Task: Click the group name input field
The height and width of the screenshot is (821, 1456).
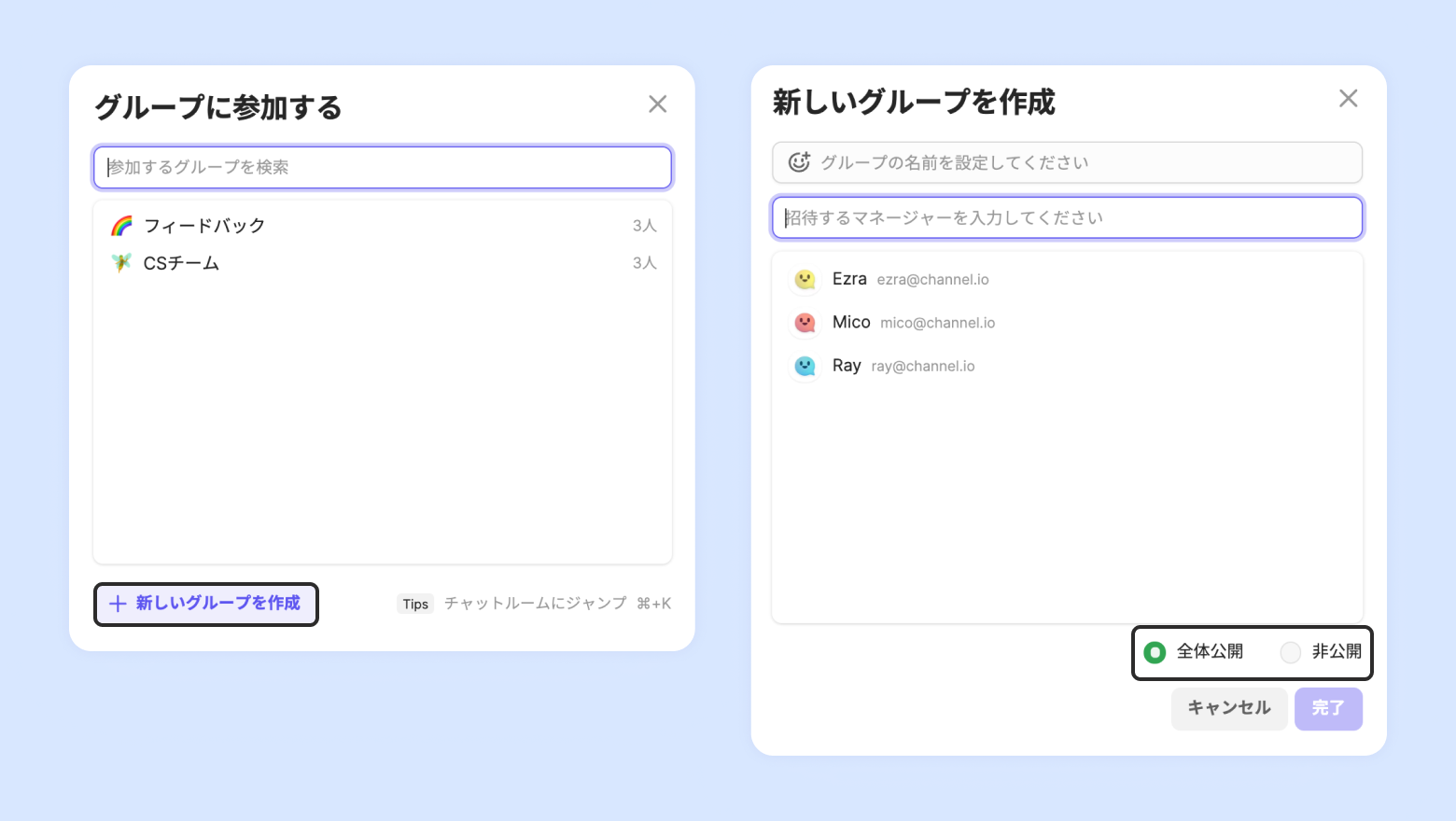Action: click(x=1083, y=162)
